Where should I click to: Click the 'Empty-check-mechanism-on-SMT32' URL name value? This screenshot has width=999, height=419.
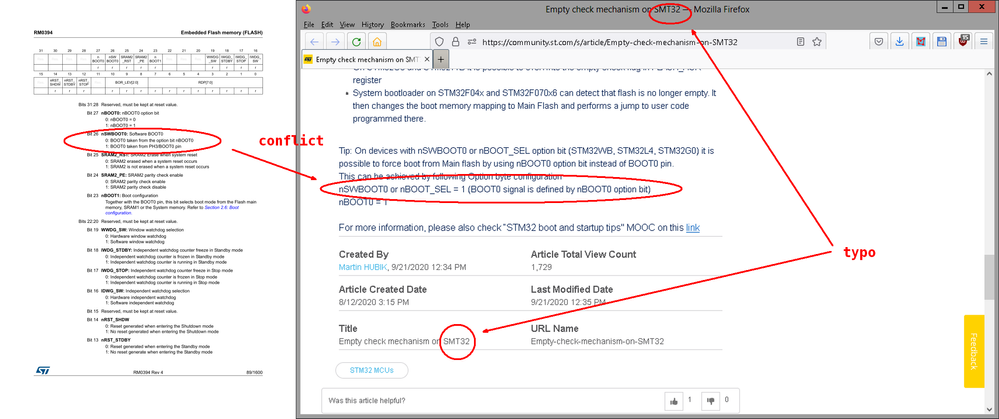click(598, 341)
